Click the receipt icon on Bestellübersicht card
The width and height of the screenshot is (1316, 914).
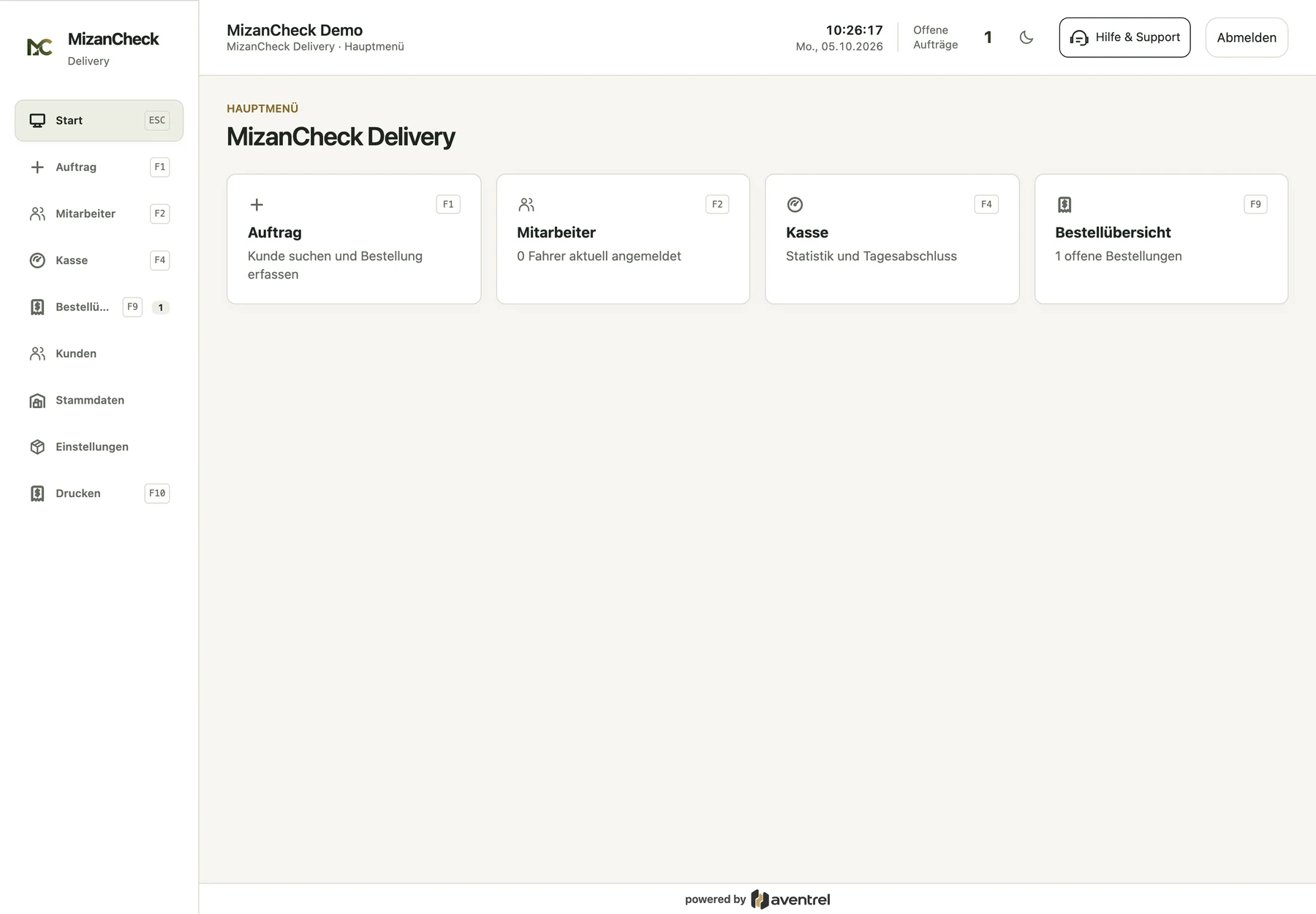tap(1064, 205)
